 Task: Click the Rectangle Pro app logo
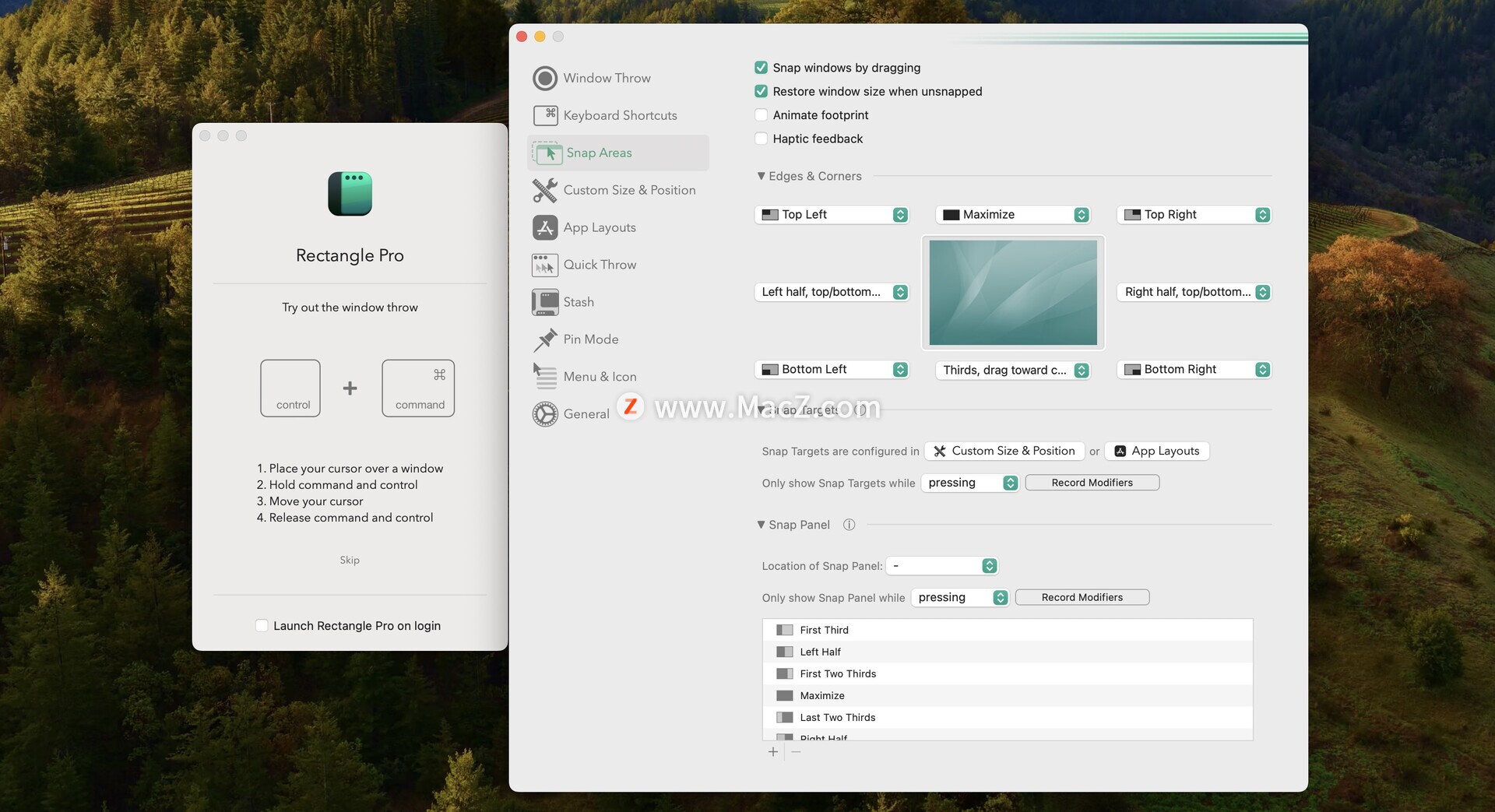(x=350, y=194)
